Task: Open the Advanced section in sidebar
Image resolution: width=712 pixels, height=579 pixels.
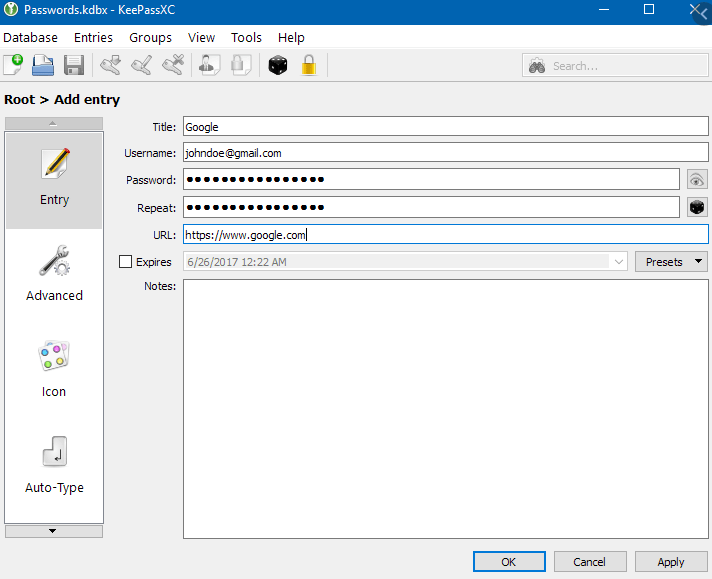Action: click(x=54, y=273)
